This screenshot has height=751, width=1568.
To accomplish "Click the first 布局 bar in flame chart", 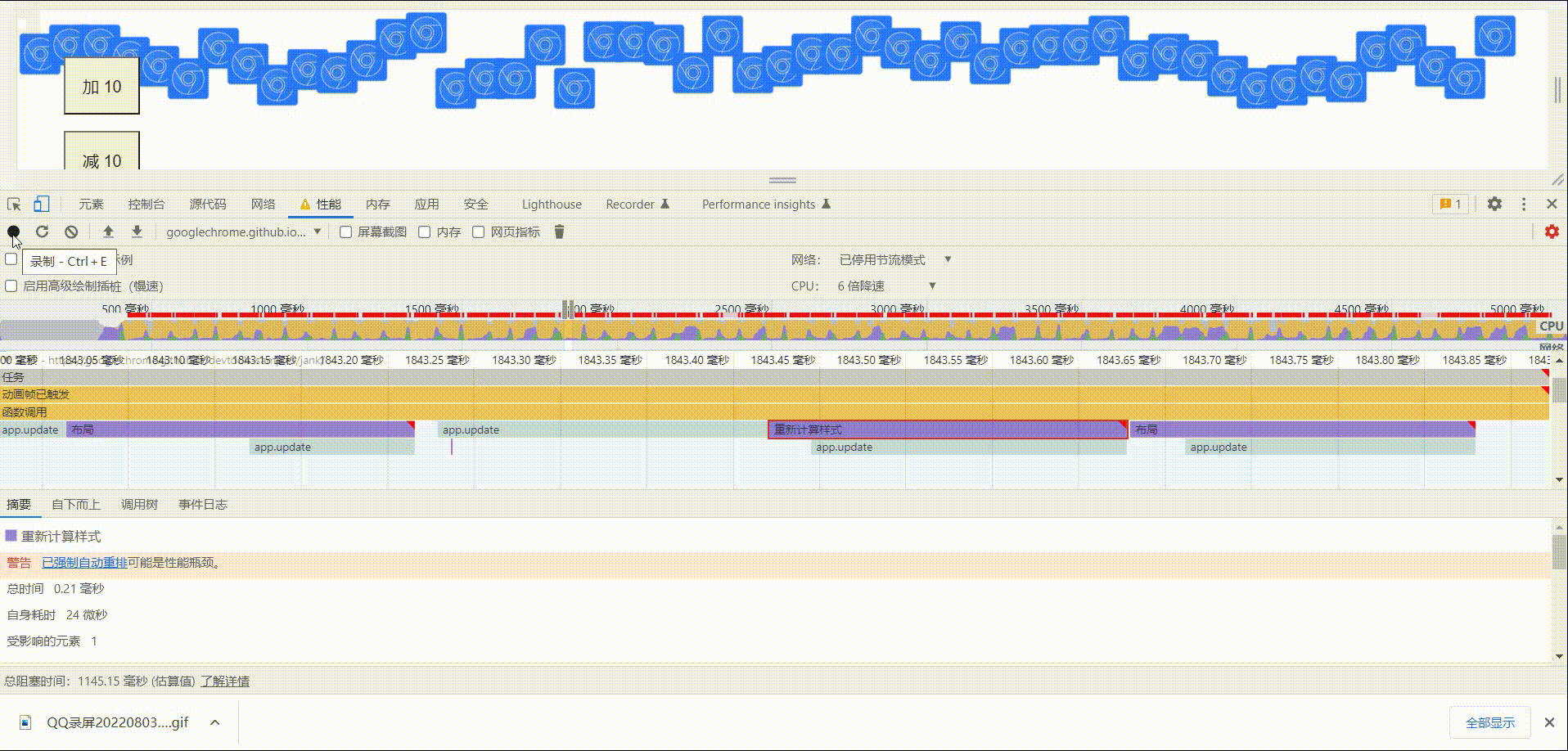I will pos(241,429).
